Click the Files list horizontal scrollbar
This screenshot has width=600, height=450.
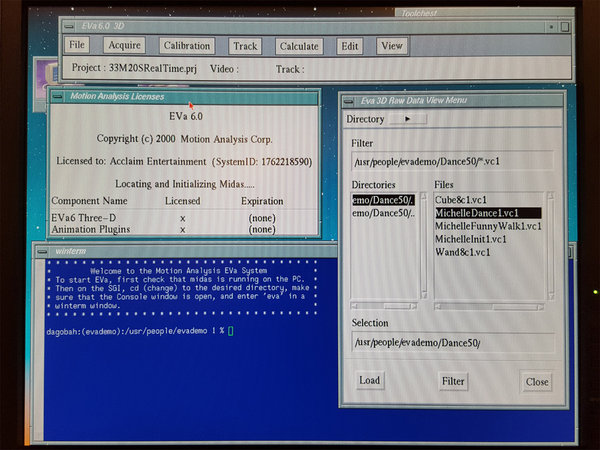pyautogui.click(x=489, y=307)
